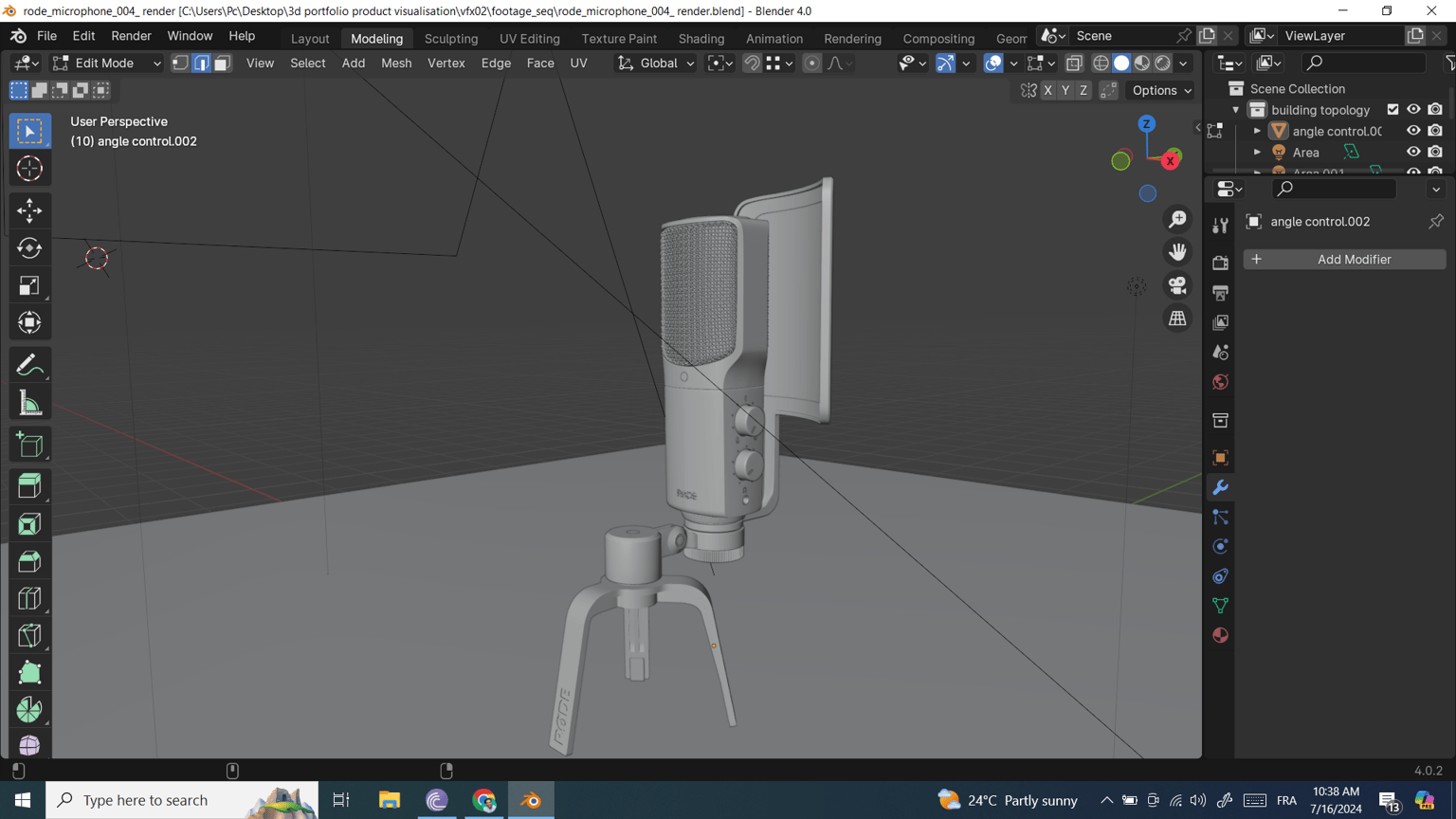
Task: Enable edge select mode
Action: [x=201, y=64]
